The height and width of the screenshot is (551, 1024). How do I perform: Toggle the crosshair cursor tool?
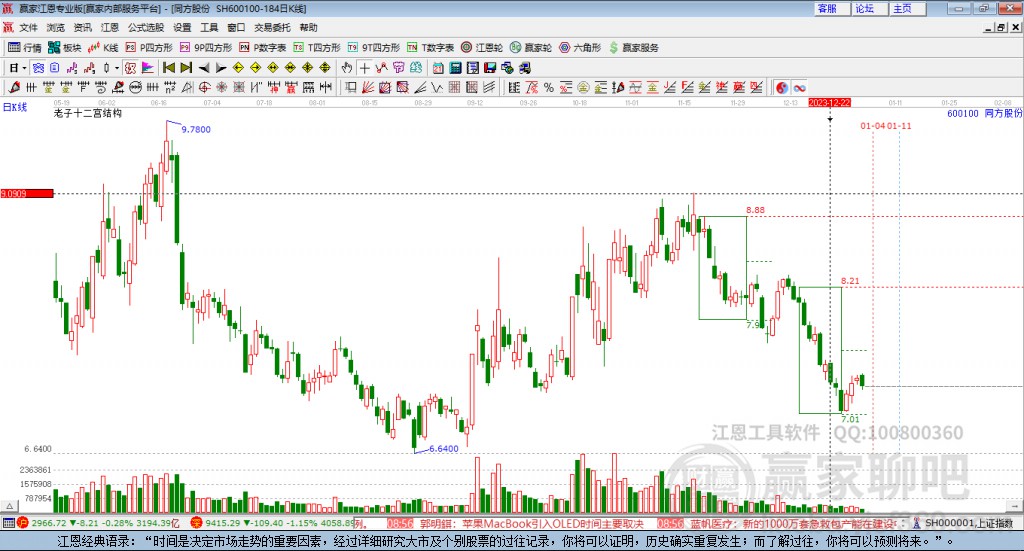[364, 68]
